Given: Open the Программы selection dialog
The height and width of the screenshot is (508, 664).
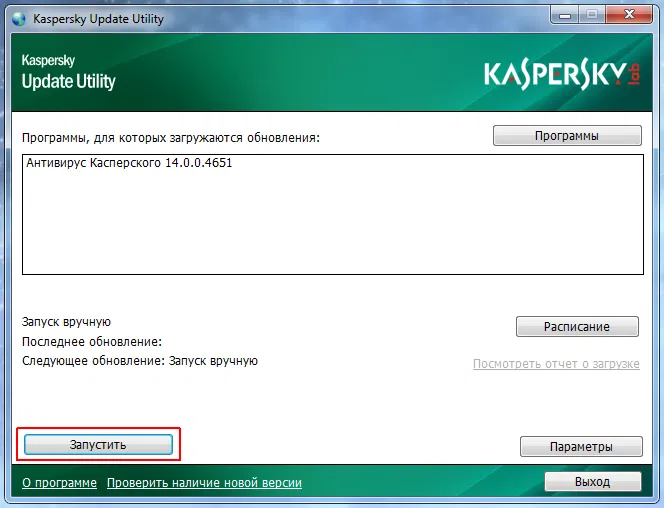Looking at the screenshot, I should (x=567, y=136).
